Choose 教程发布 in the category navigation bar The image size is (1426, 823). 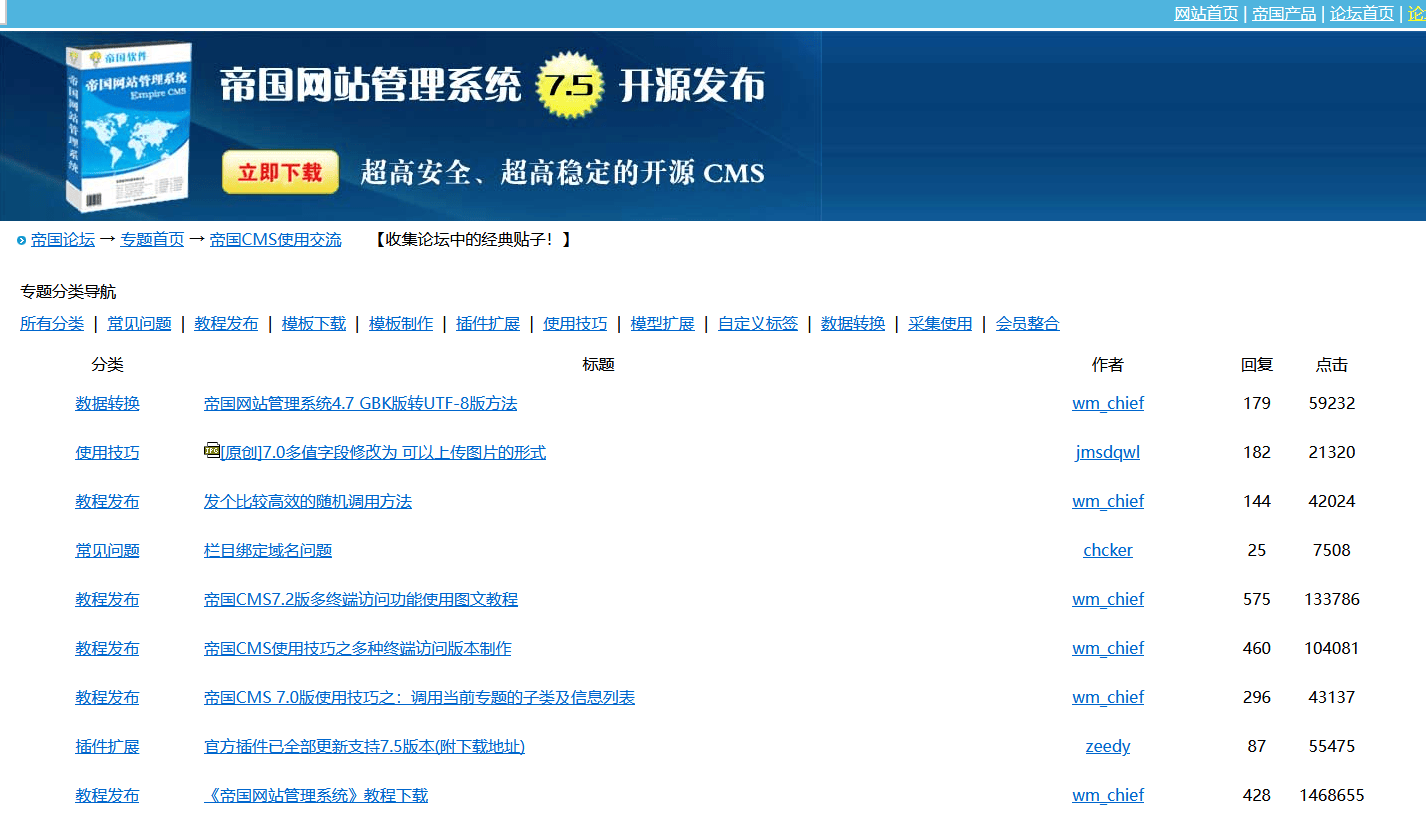click(226, 324)
